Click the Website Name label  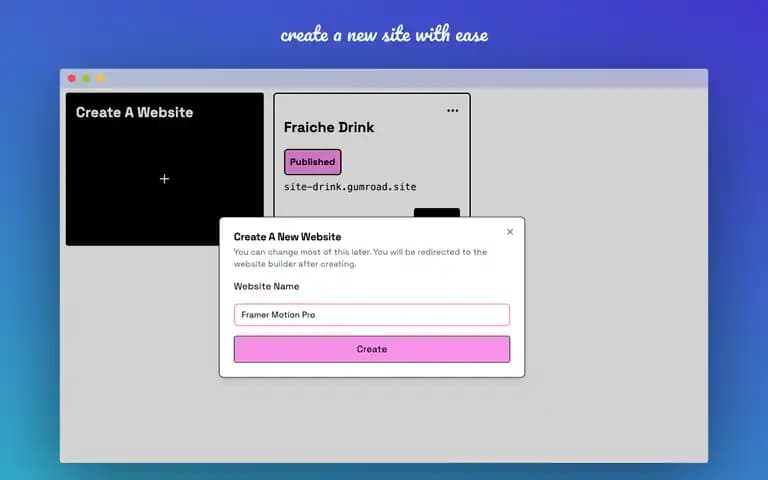coord(266,287)
